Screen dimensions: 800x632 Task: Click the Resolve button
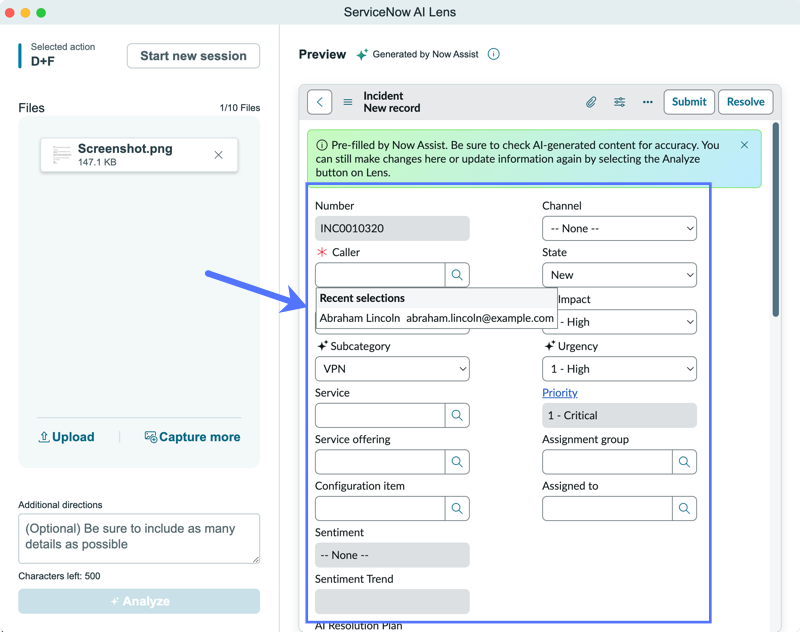pos(745,102)
